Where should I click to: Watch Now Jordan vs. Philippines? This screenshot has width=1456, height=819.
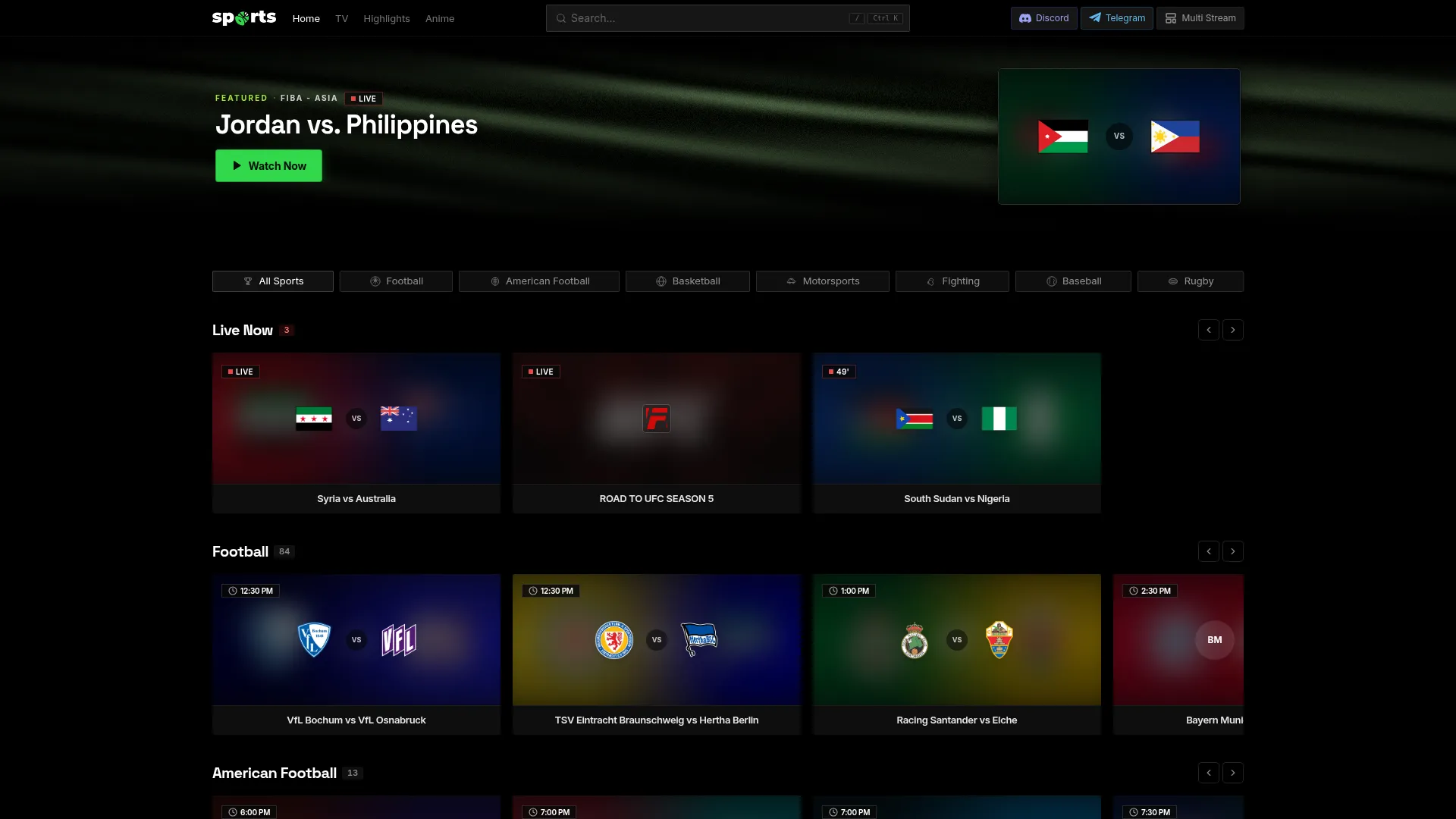point(268,165)
